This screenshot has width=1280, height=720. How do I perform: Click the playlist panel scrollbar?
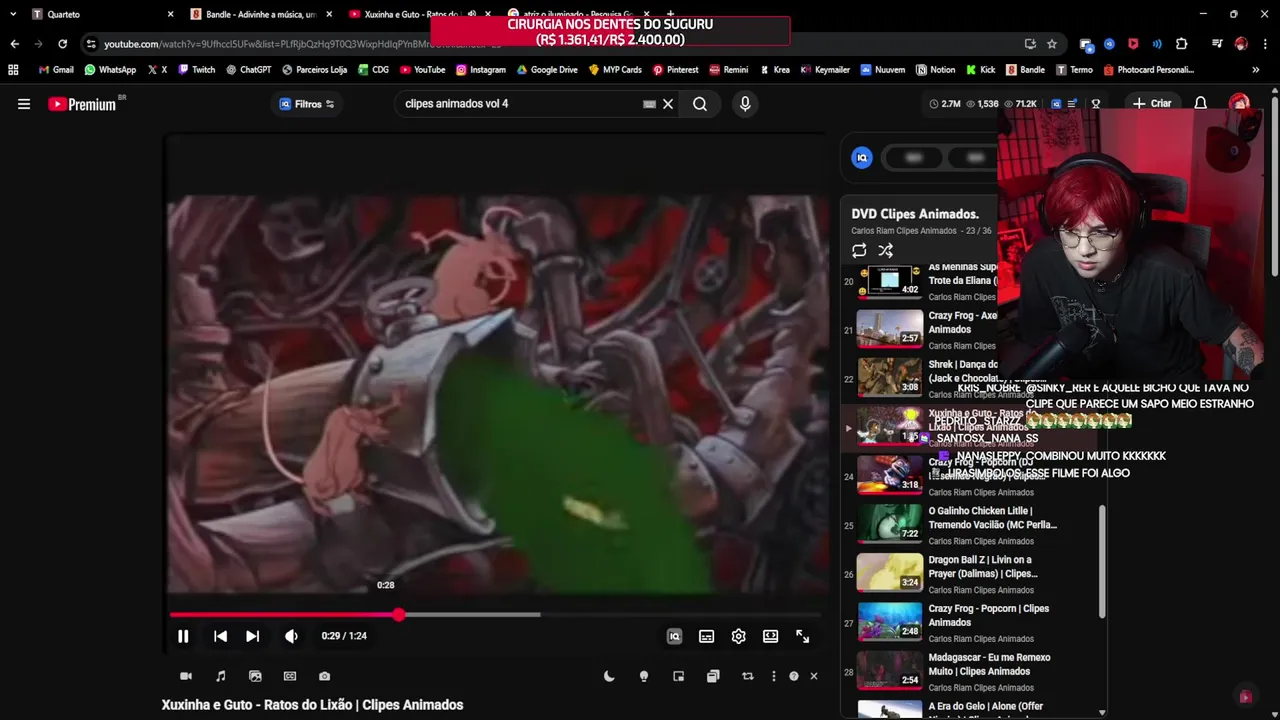[x=1103, y=561]
